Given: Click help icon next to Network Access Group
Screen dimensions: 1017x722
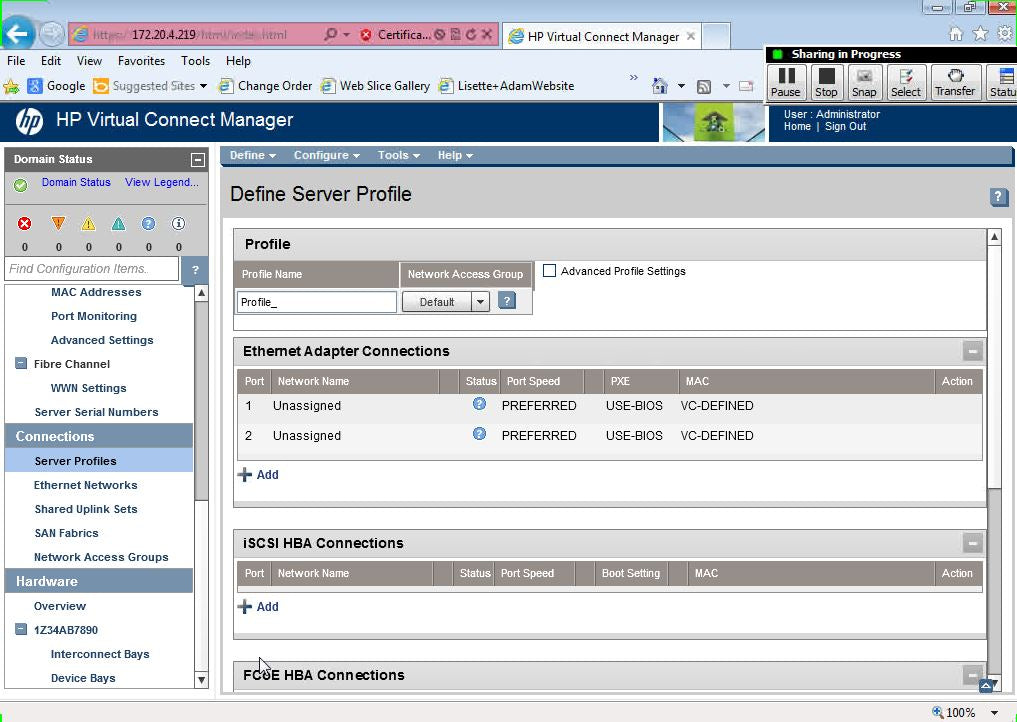Looking at the screenshot, I should (507, 300).
